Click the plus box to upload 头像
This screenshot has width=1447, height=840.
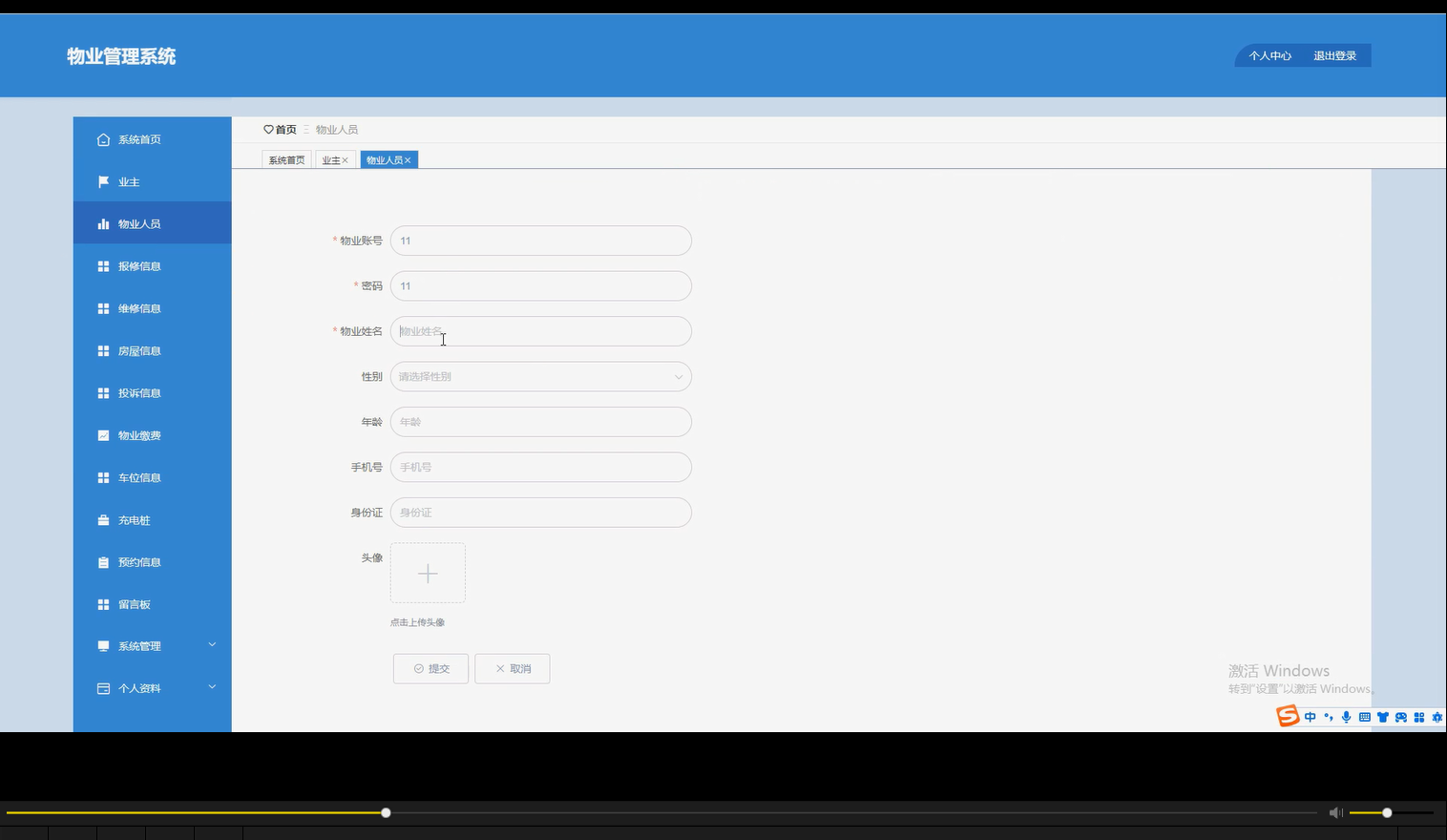pyautogui.click(x=428, y=573)
